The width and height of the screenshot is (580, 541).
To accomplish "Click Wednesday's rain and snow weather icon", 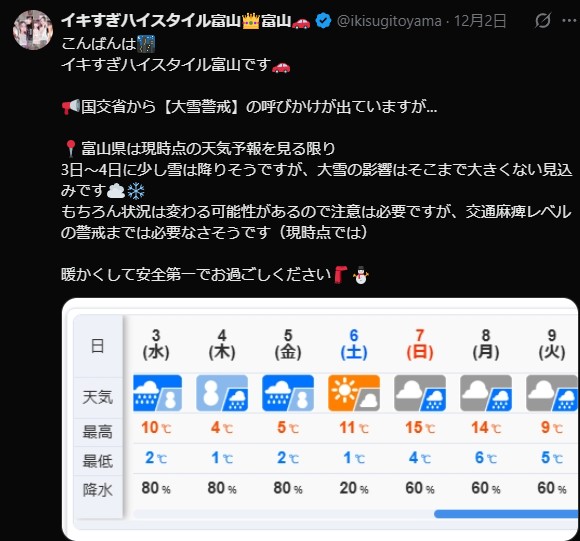I will point(157,393).
